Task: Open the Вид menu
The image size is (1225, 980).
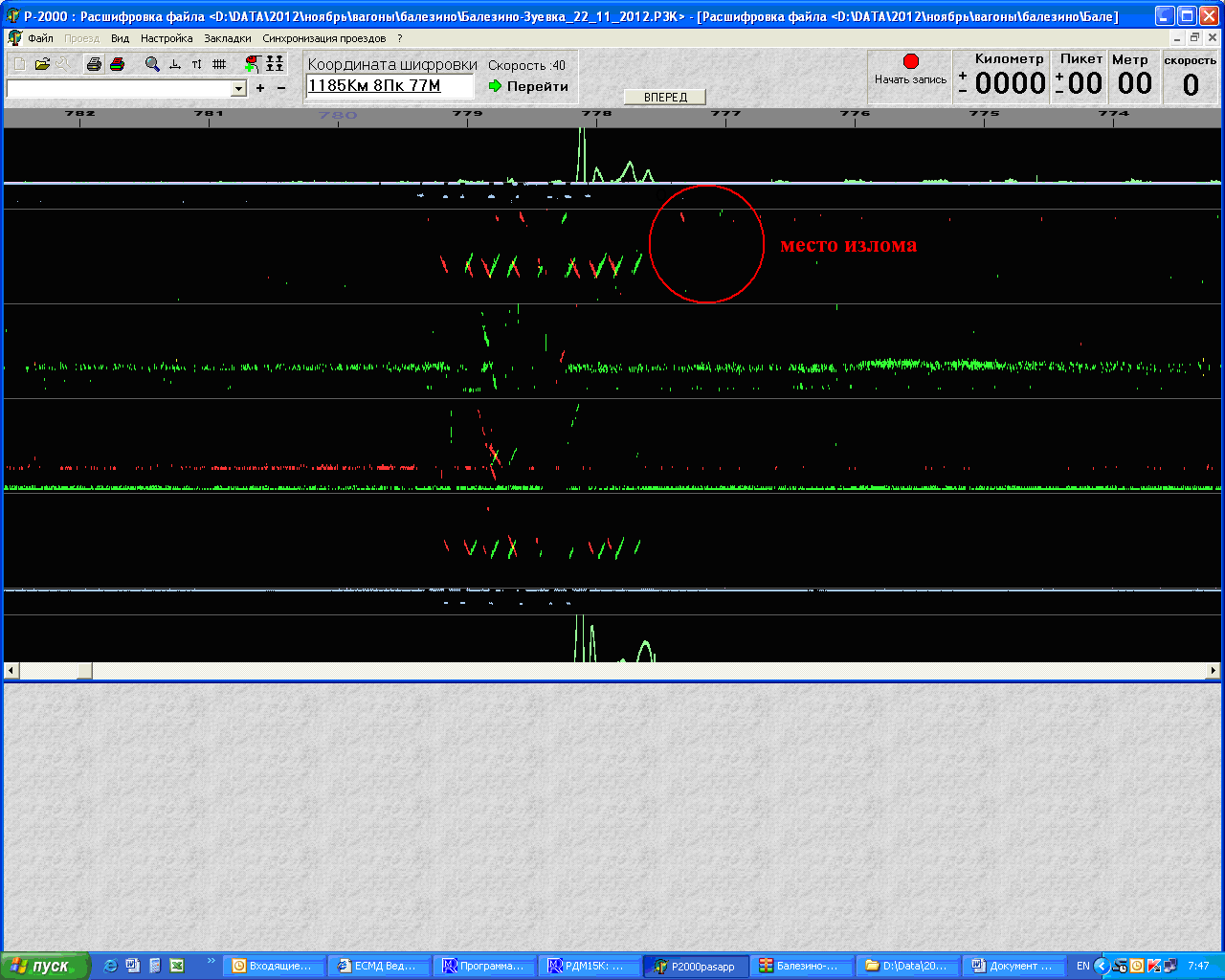Action: click(x=120, y=38)
